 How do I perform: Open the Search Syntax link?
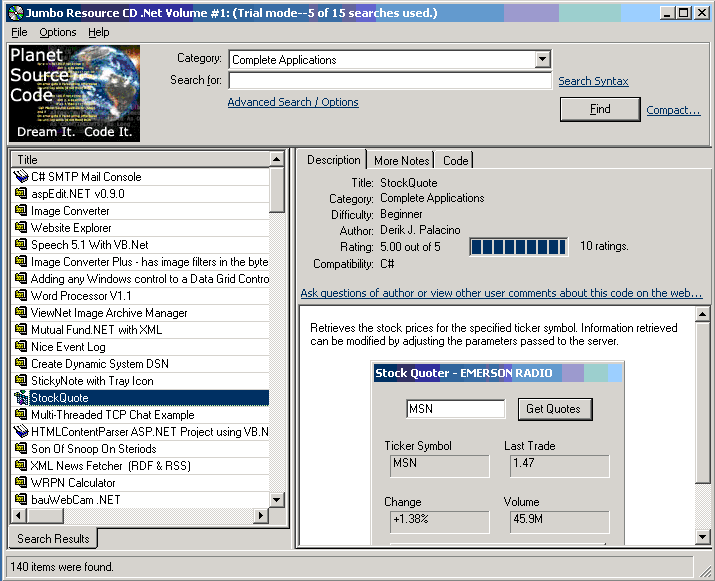[x=593, y=81]
